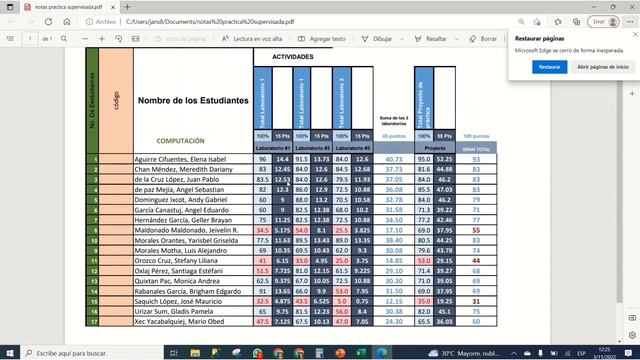
Task: Open the Windows Start menu
Action: (10, 353)
